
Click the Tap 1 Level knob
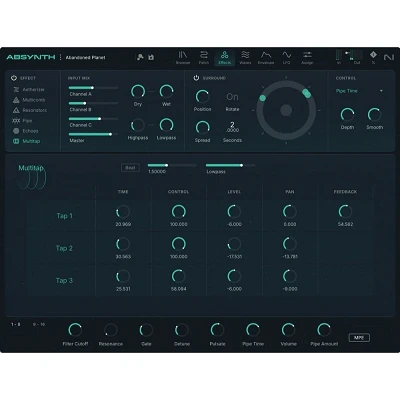[234, 212]
